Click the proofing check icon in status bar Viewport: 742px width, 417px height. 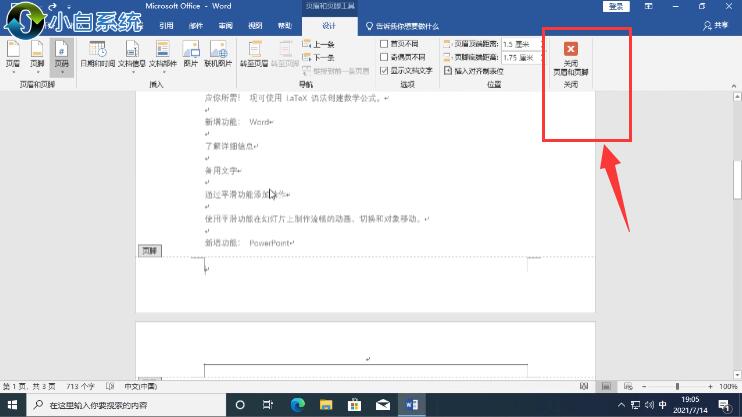pyautogui.click(x=110, y=387)
